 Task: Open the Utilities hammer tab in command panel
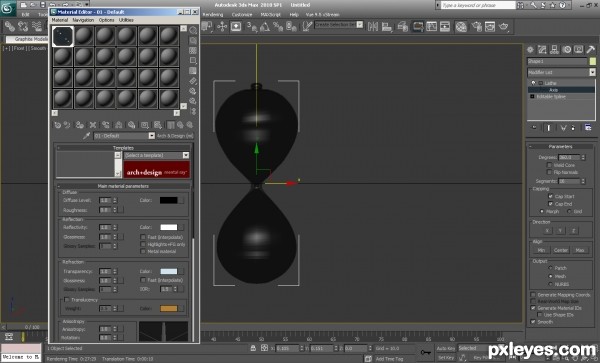590,49
